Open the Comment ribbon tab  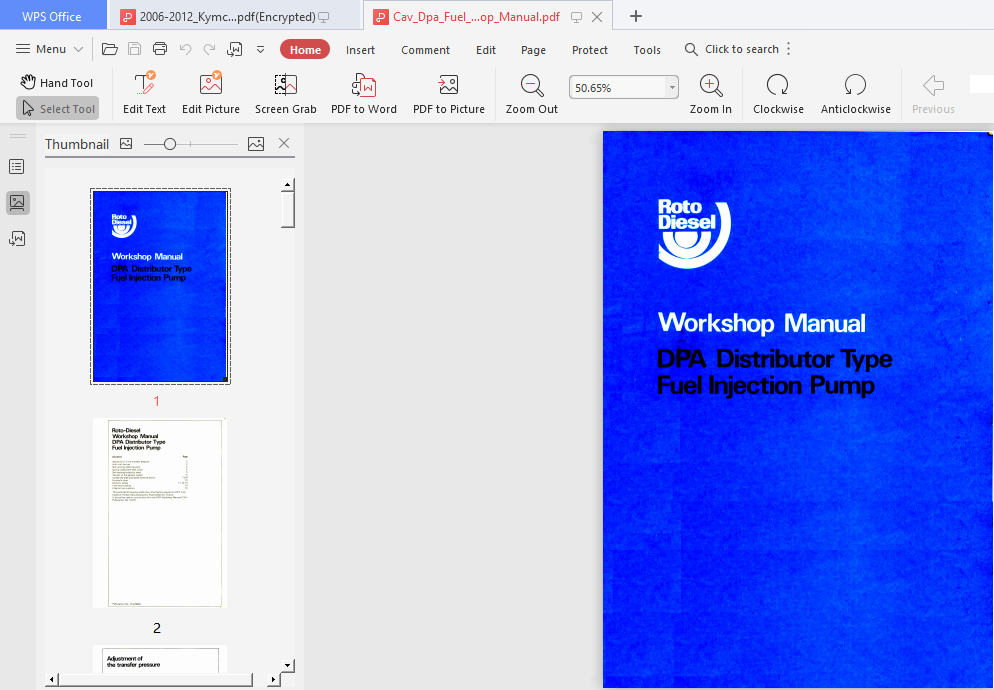tap(425, 49)
